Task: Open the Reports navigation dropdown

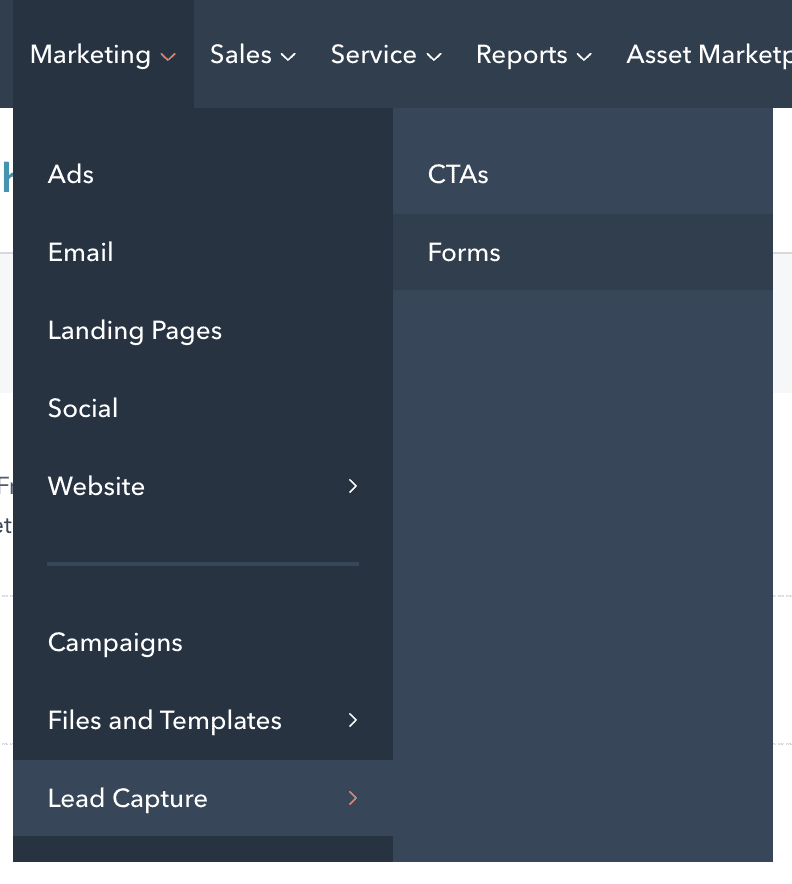Action: (534, 55)
